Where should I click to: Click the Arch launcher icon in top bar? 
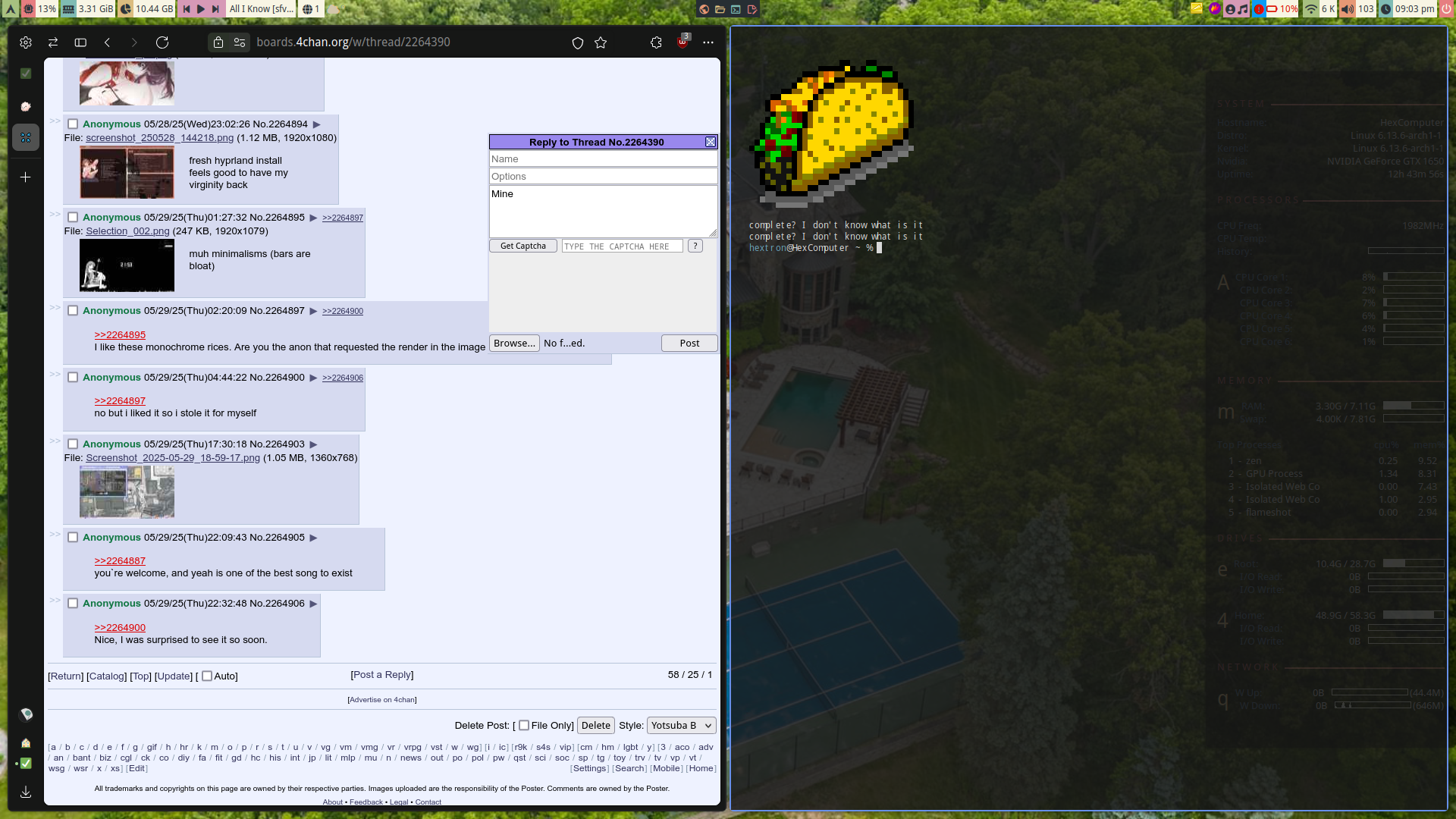10,9
